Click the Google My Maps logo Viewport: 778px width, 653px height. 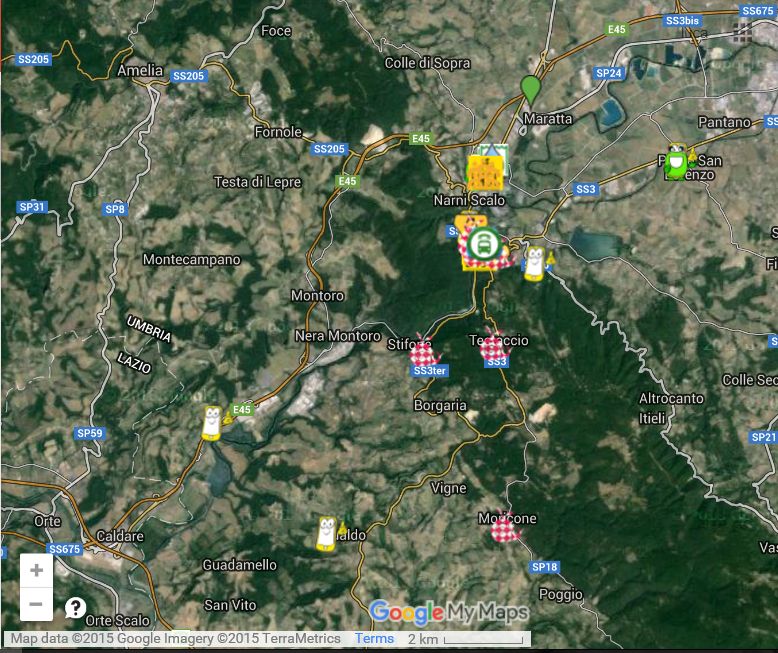449,612
